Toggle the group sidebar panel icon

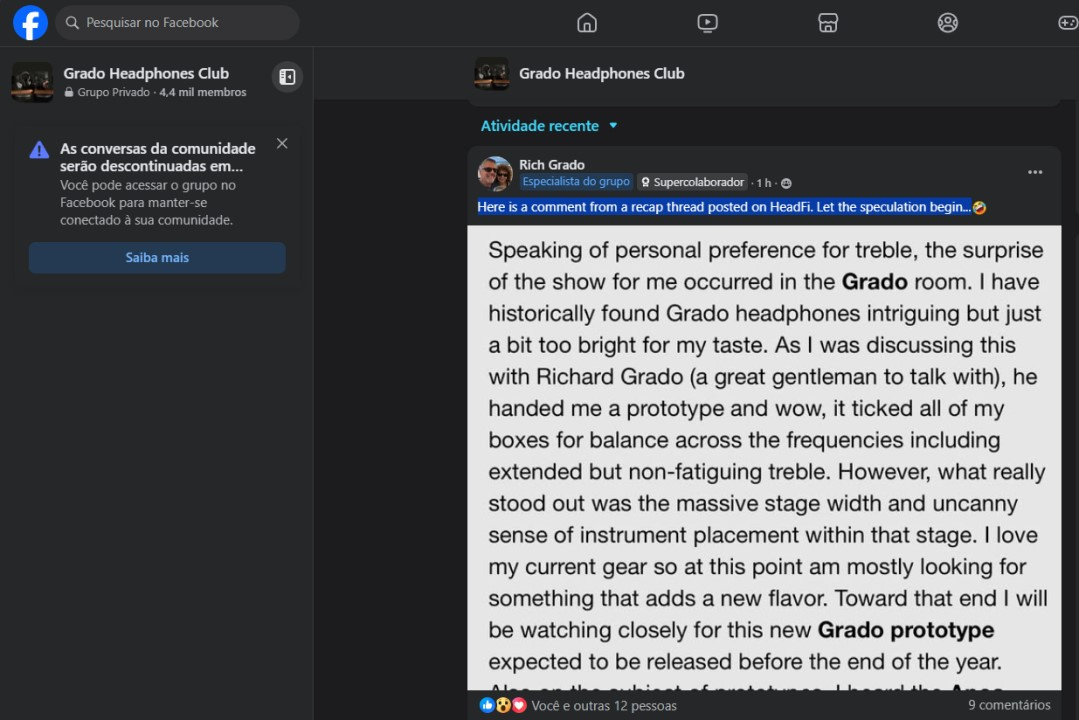click(x=287, y=77)
